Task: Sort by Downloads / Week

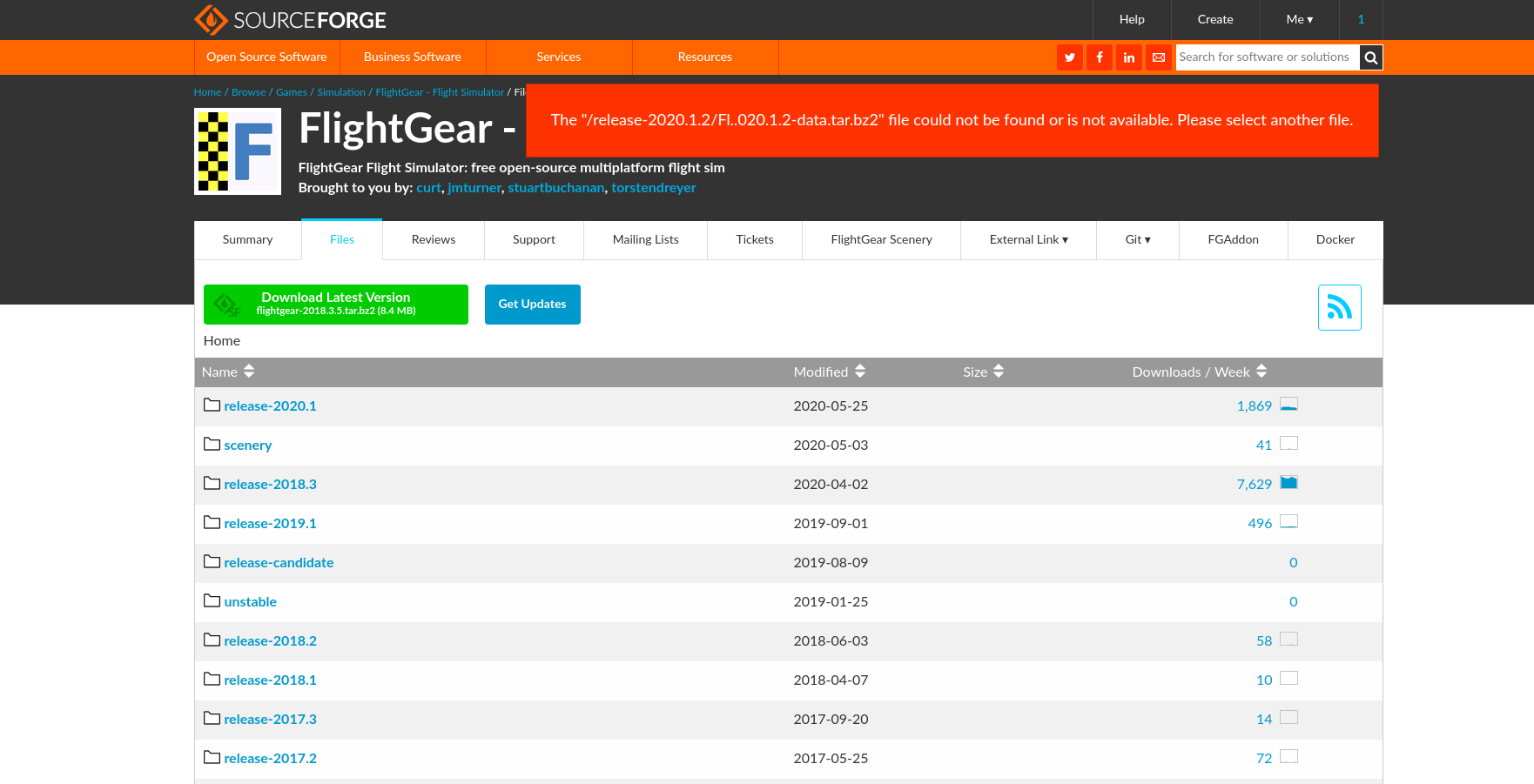Action: pos(1199,372)
